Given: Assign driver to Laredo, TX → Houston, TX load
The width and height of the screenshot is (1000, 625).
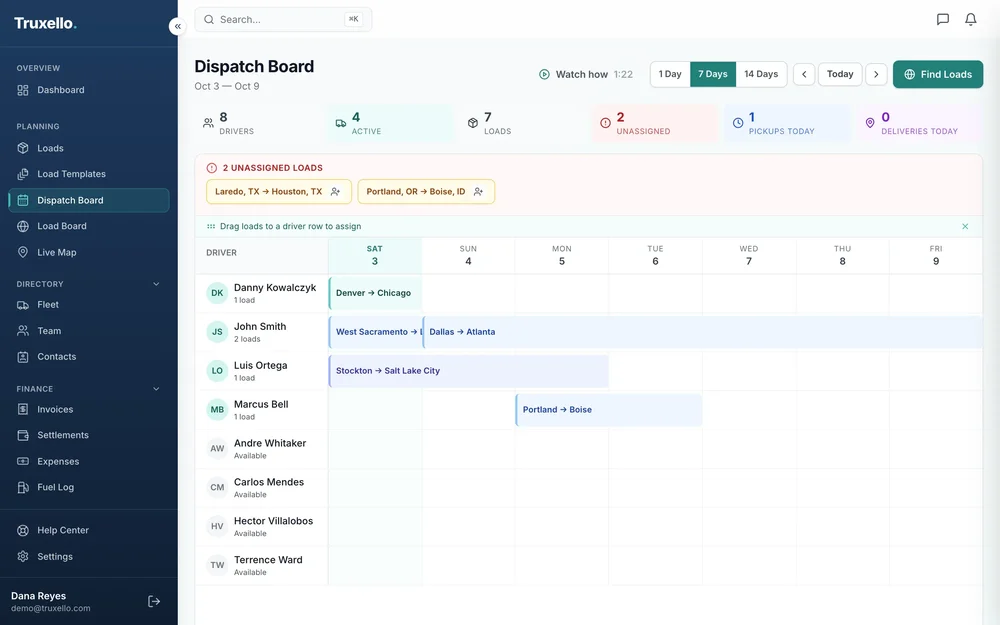Looking at the screenshot, I should point(335,191).
